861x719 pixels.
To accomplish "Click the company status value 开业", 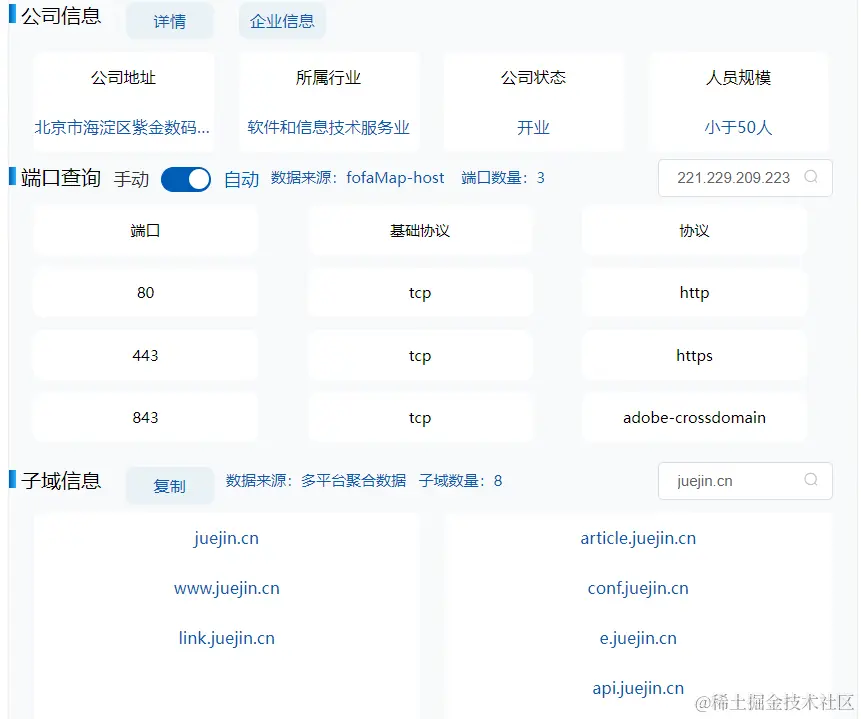I will point(533,127).
